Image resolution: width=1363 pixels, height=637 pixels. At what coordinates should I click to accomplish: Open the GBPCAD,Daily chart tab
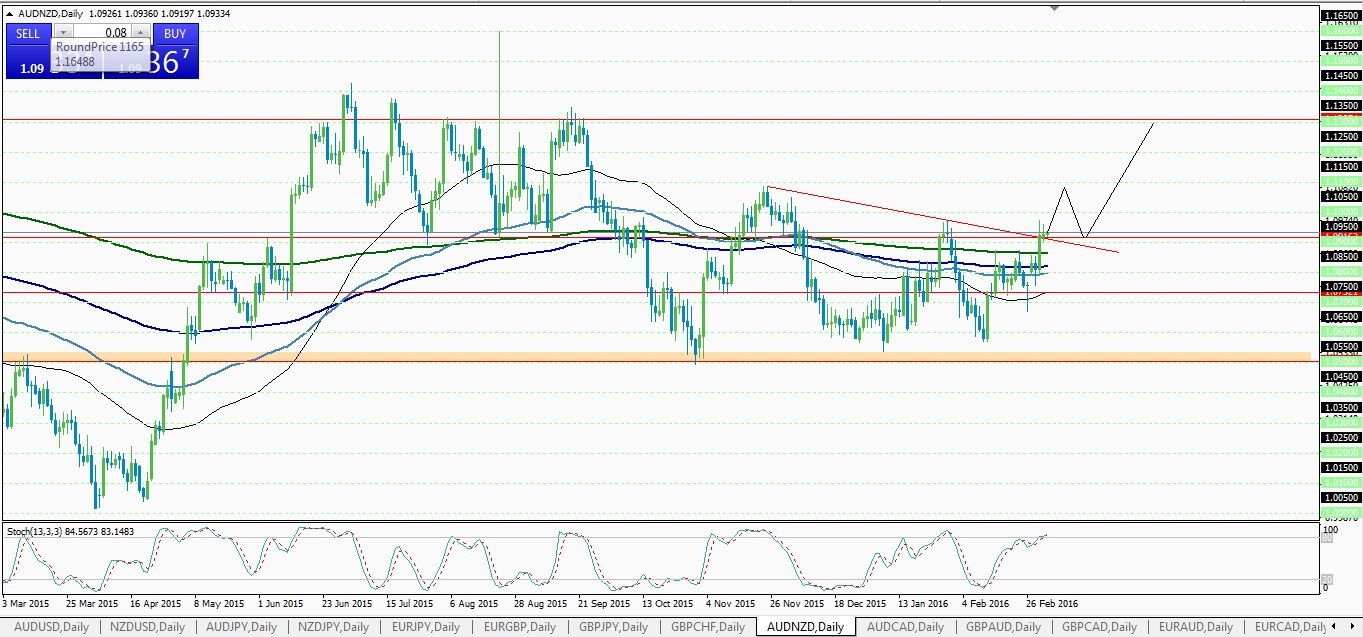click(1100, 627)
